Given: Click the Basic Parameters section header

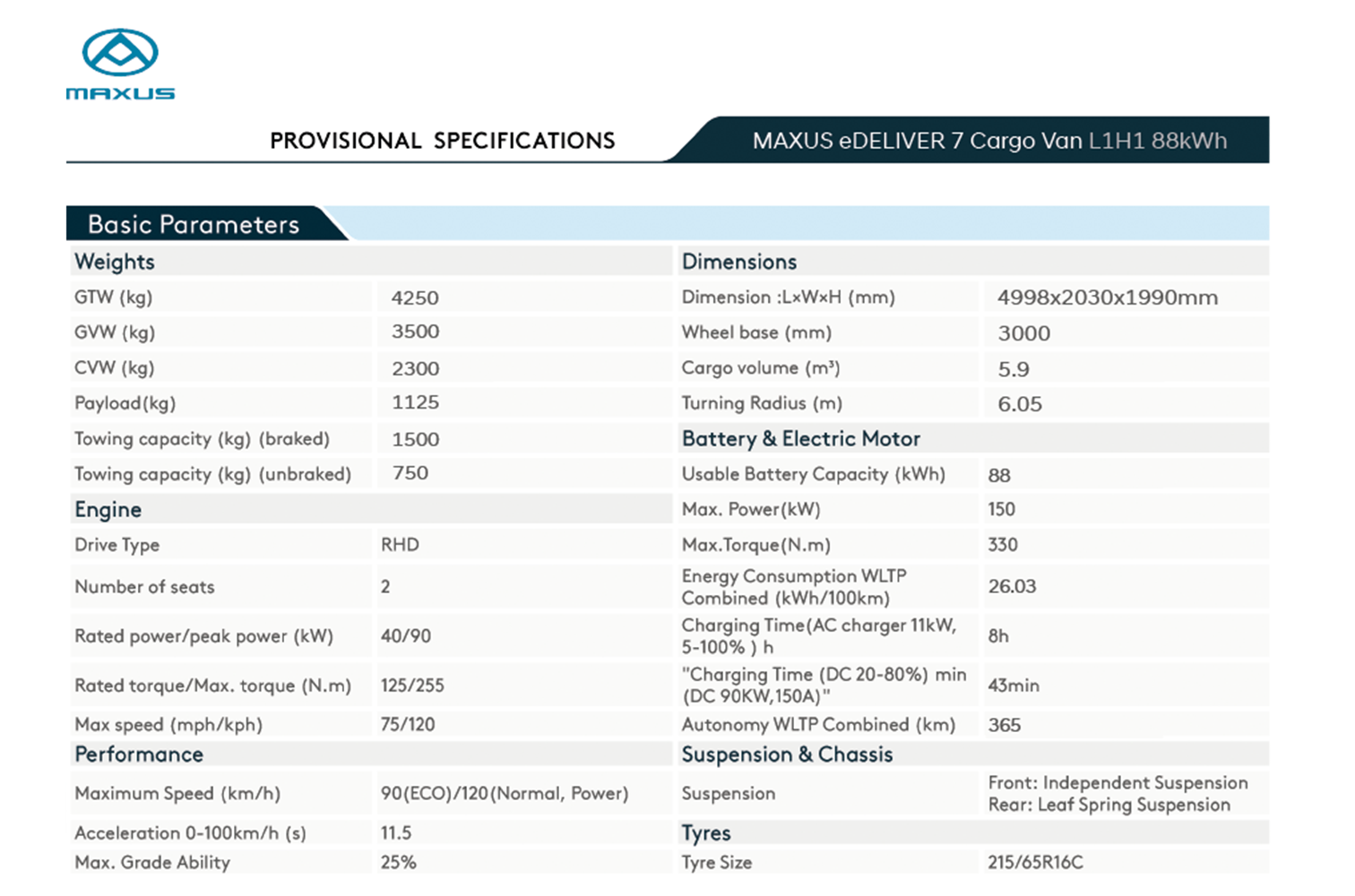Looking at the screenshot, I should click(194, 224).
